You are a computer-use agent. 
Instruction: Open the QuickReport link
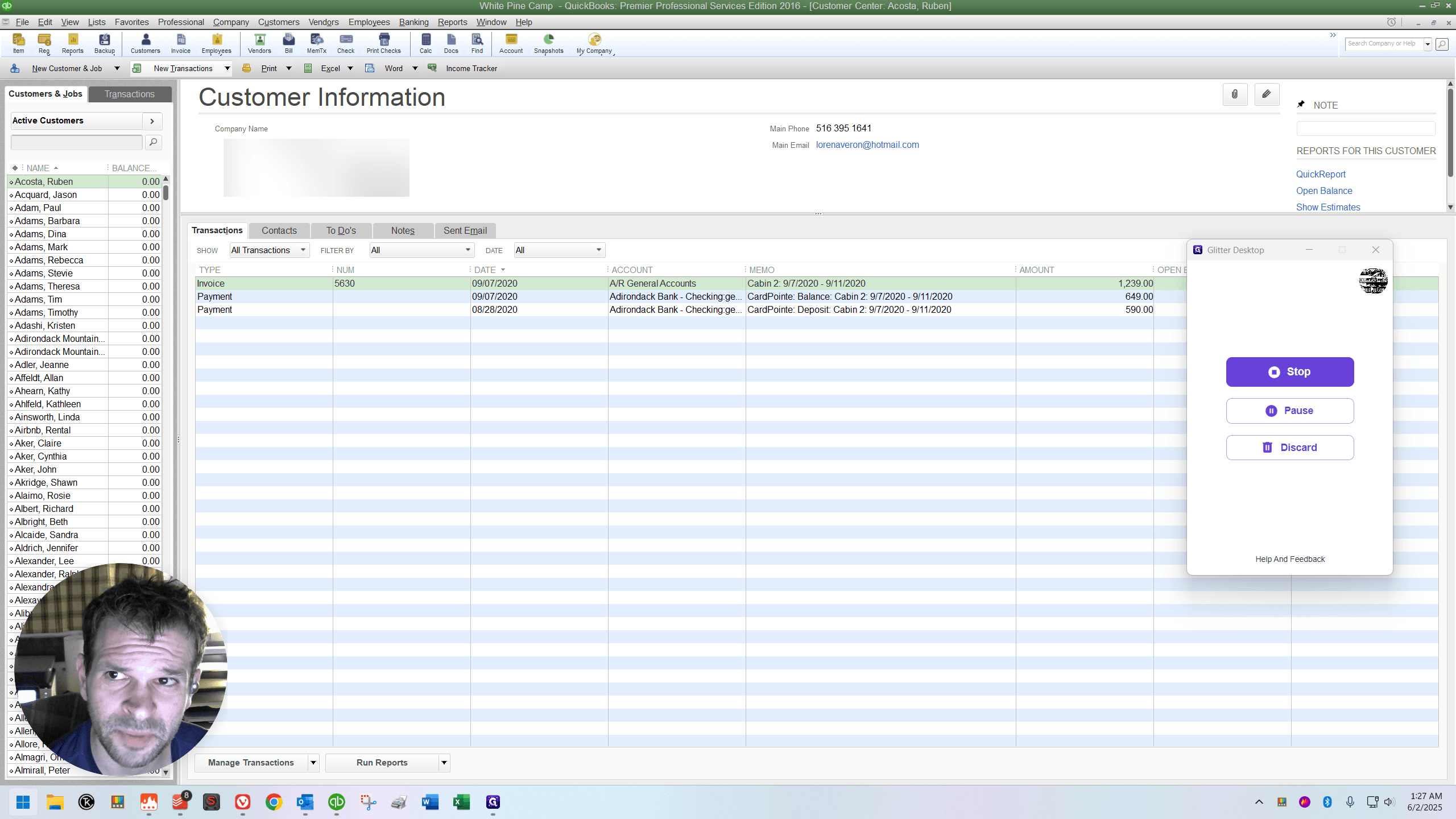[1321, 174]
